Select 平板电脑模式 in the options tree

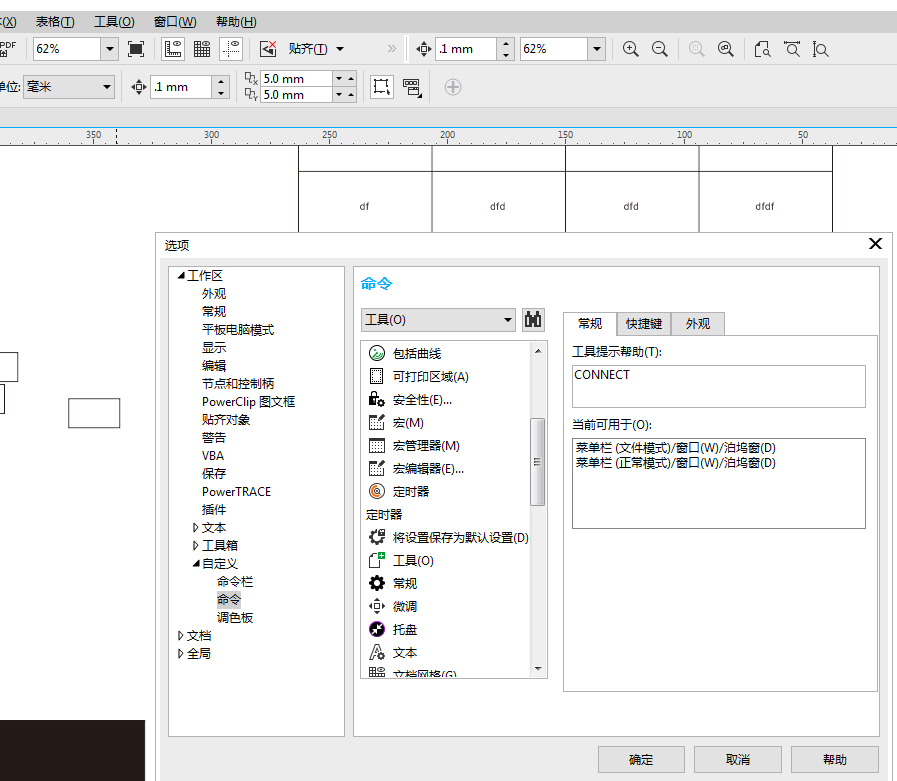237,330
